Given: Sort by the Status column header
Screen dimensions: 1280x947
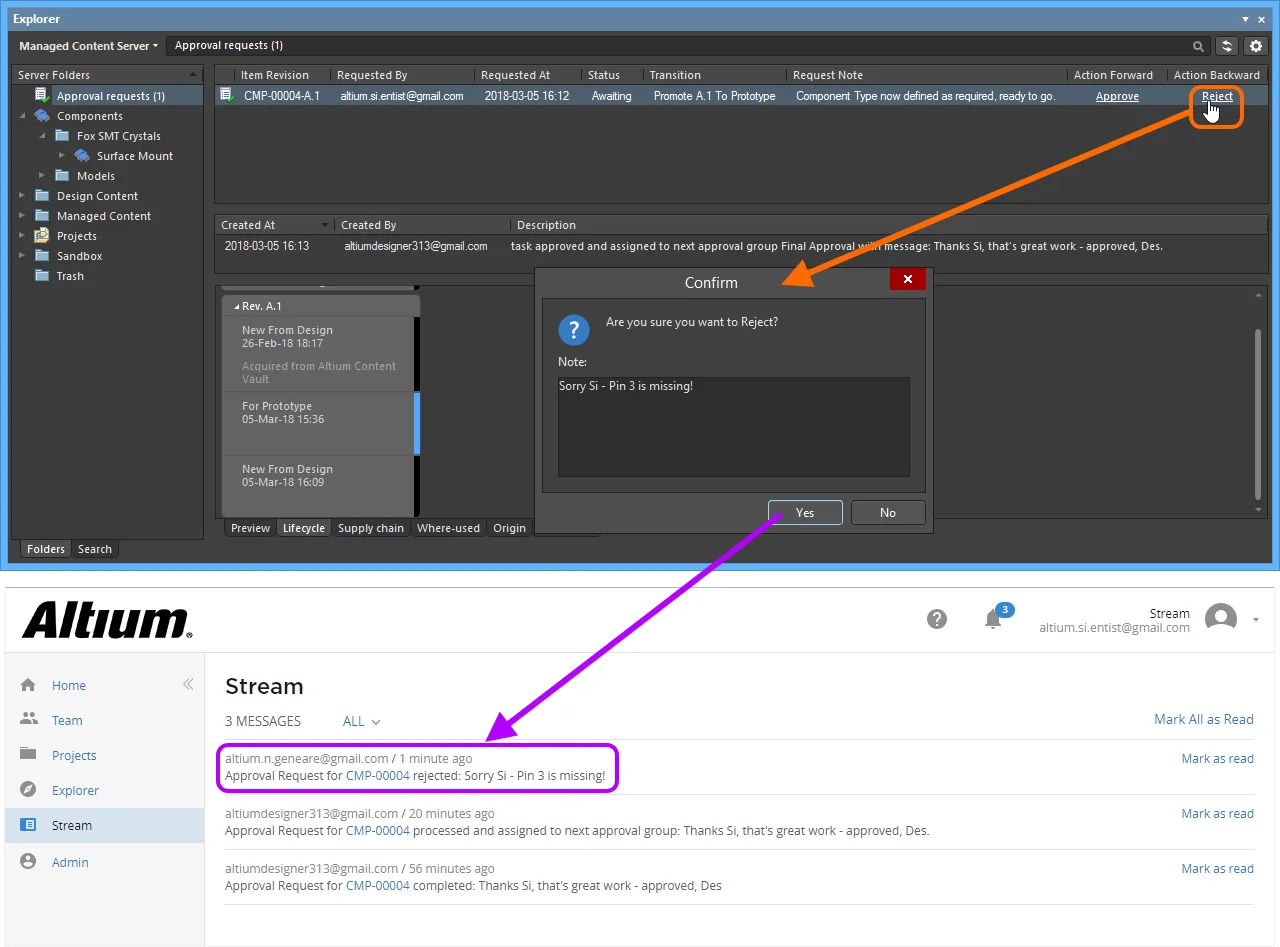Looking at the screenshot, I should tap(604, 75).
